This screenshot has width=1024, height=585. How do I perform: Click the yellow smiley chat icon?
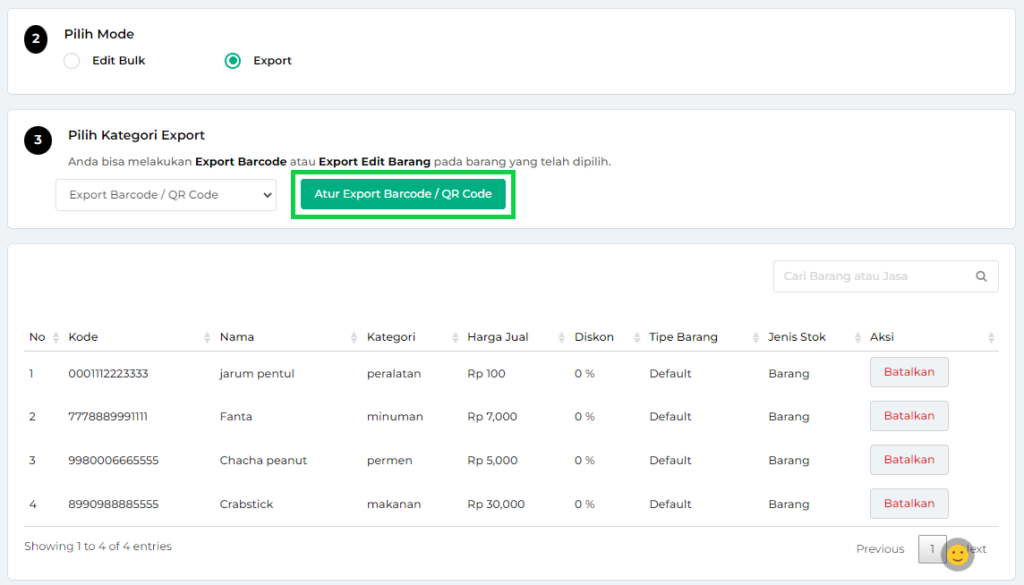pyautogui.click(x=957, y=554)
